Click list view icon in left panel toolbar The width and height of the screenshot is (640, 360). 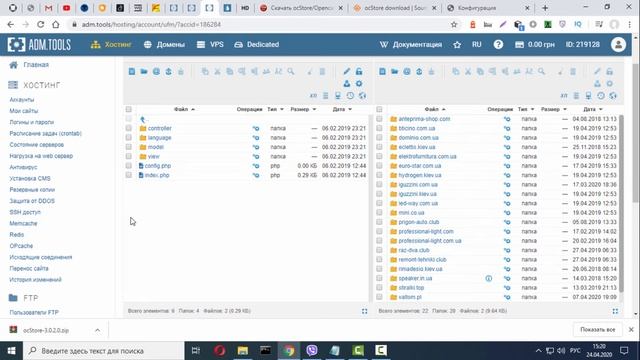click(325, 96)
